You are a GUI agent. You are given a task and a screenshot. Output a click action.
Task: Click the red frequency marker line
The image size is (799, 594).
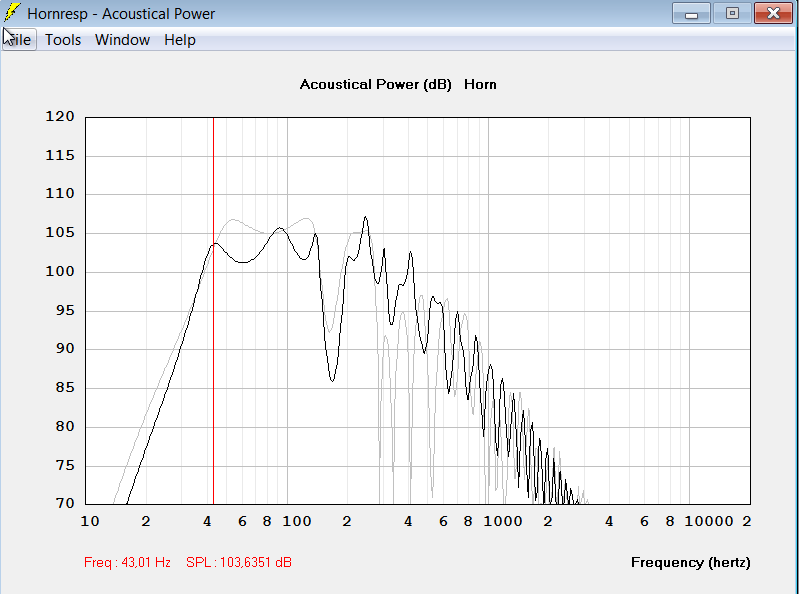[214, 311]
